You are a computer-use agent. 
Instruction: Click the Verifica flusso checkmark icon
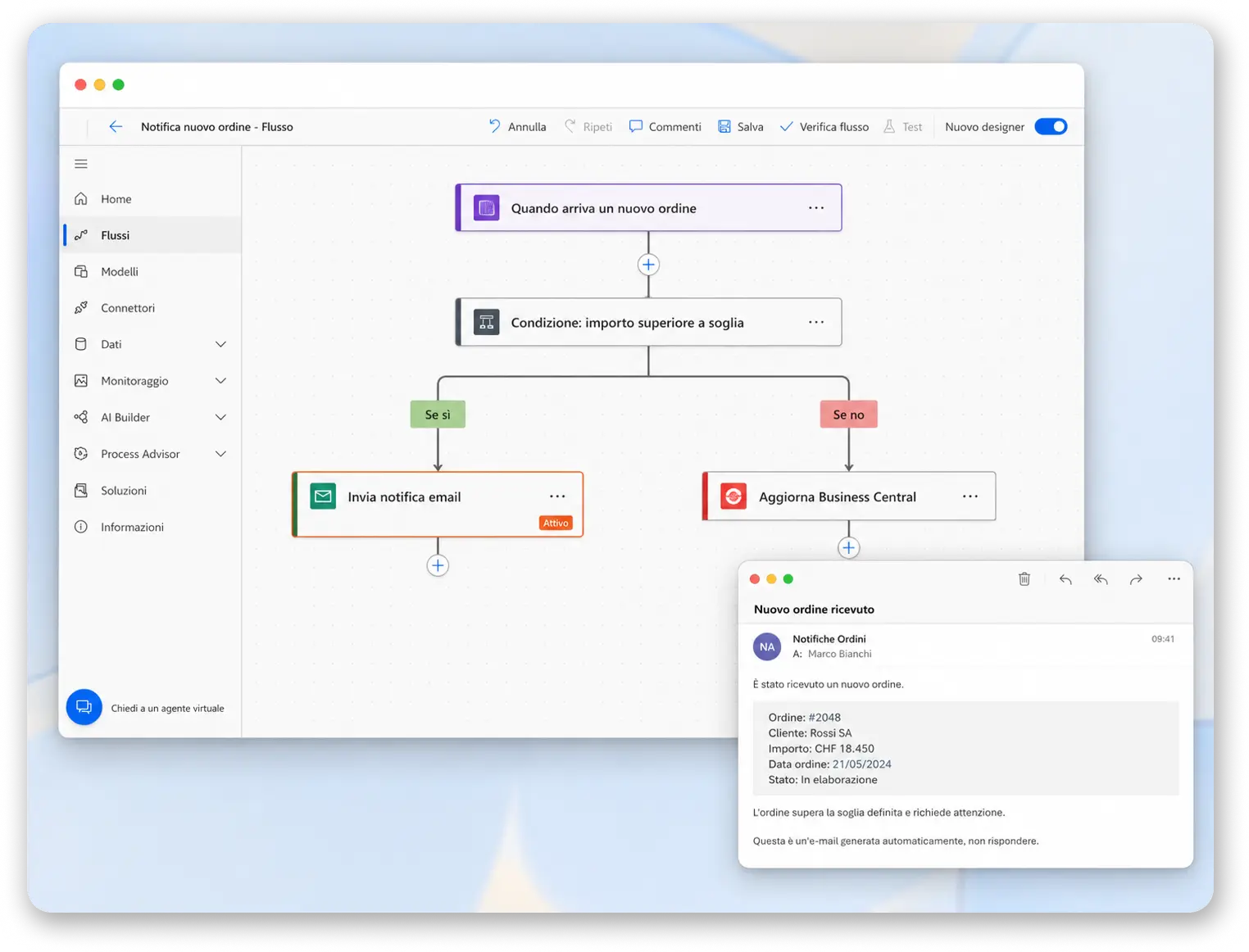point(786,126)
